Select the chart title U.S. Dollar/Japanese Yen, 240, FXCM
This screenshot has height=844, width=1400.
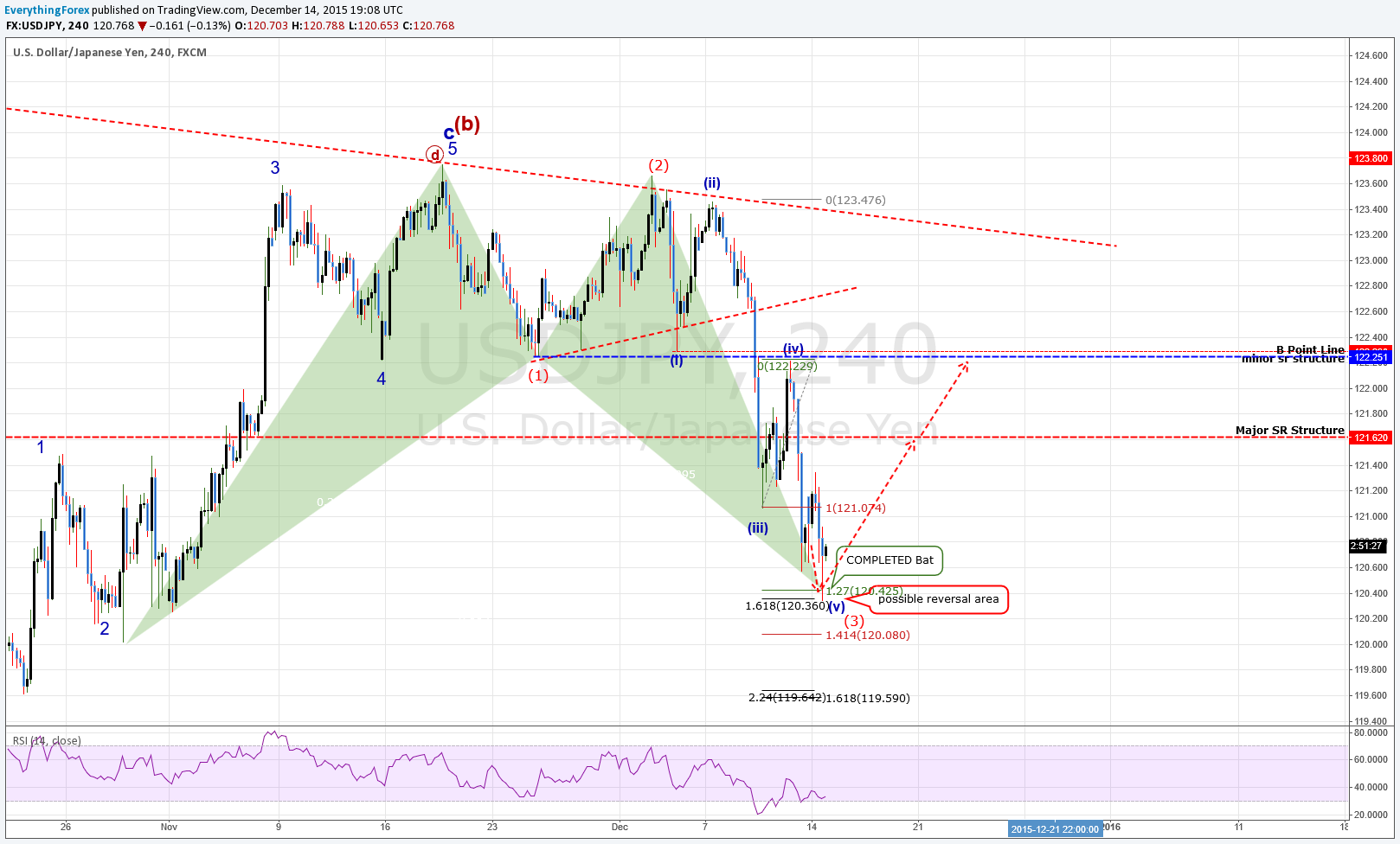(110, 53)
